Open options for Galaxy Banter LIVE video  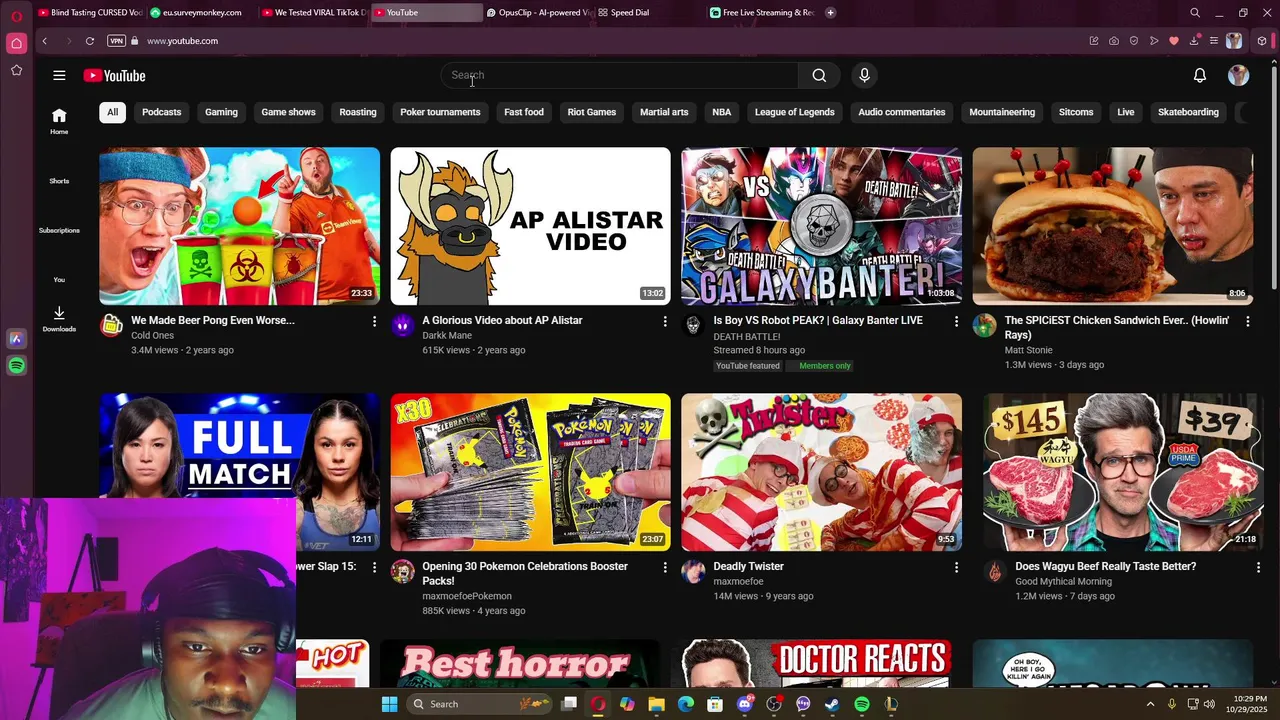(x=956, y=321)
